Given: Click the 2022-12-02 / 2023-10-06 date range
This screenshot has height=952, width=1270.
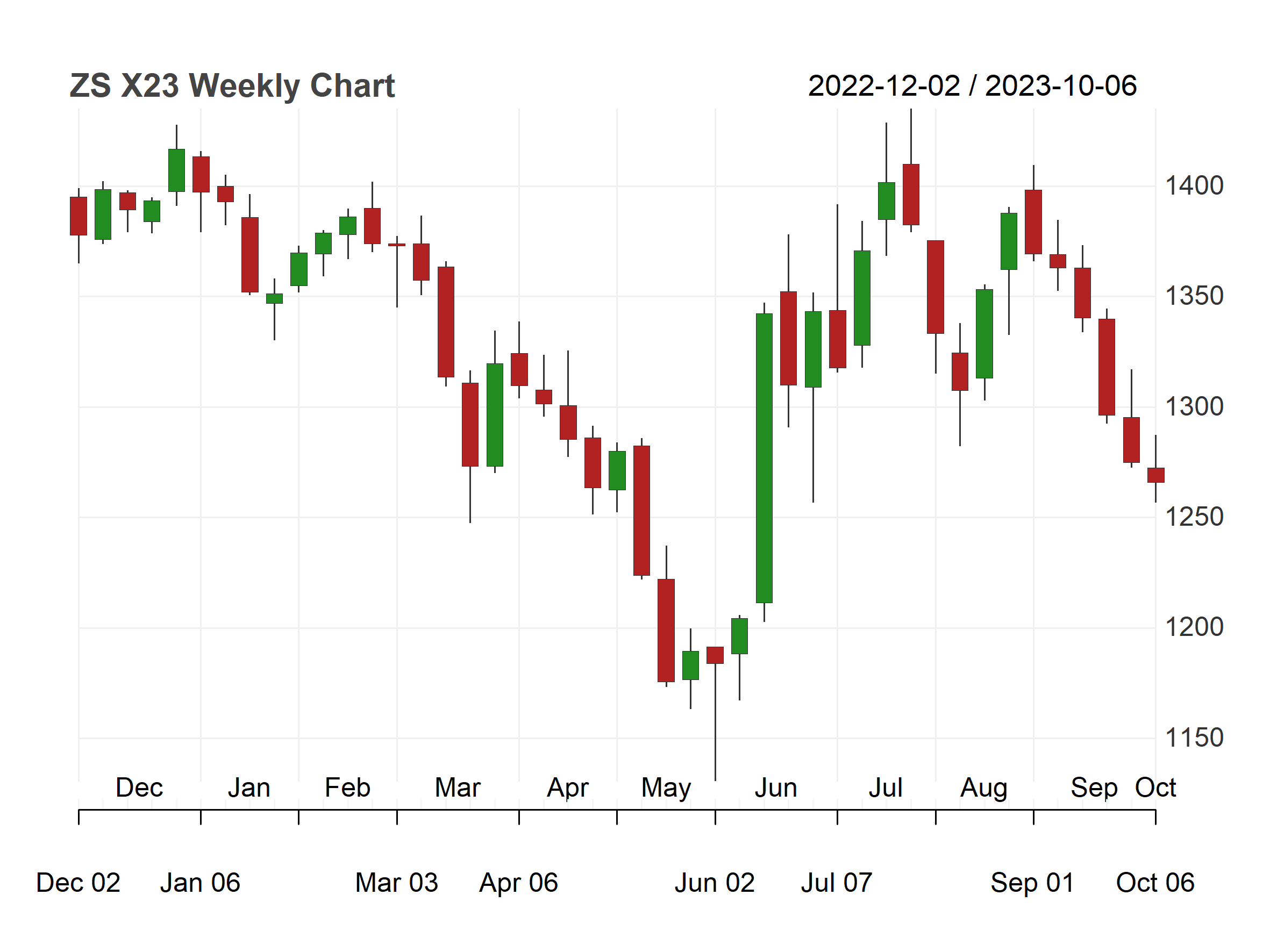Looking at the screenshot, I should (x=972, y=86).
